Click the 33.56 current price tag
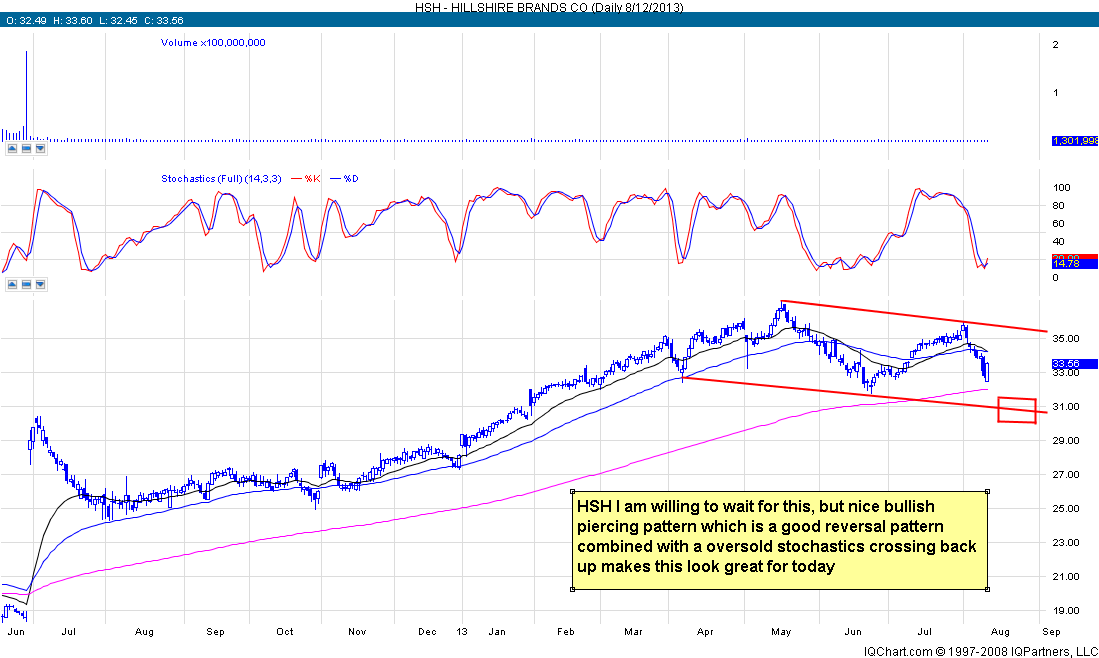 pos(1074,364)
